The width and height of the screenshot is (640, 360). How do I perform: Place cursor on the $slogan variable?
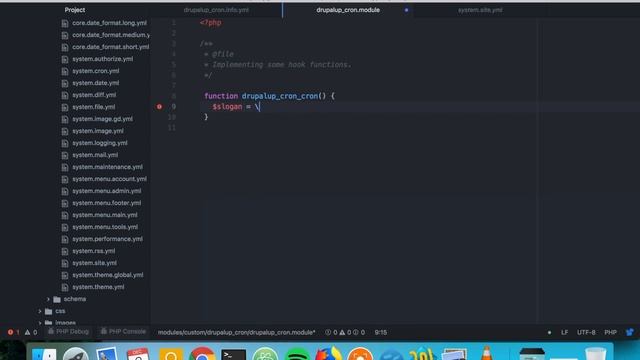(227, 107)
